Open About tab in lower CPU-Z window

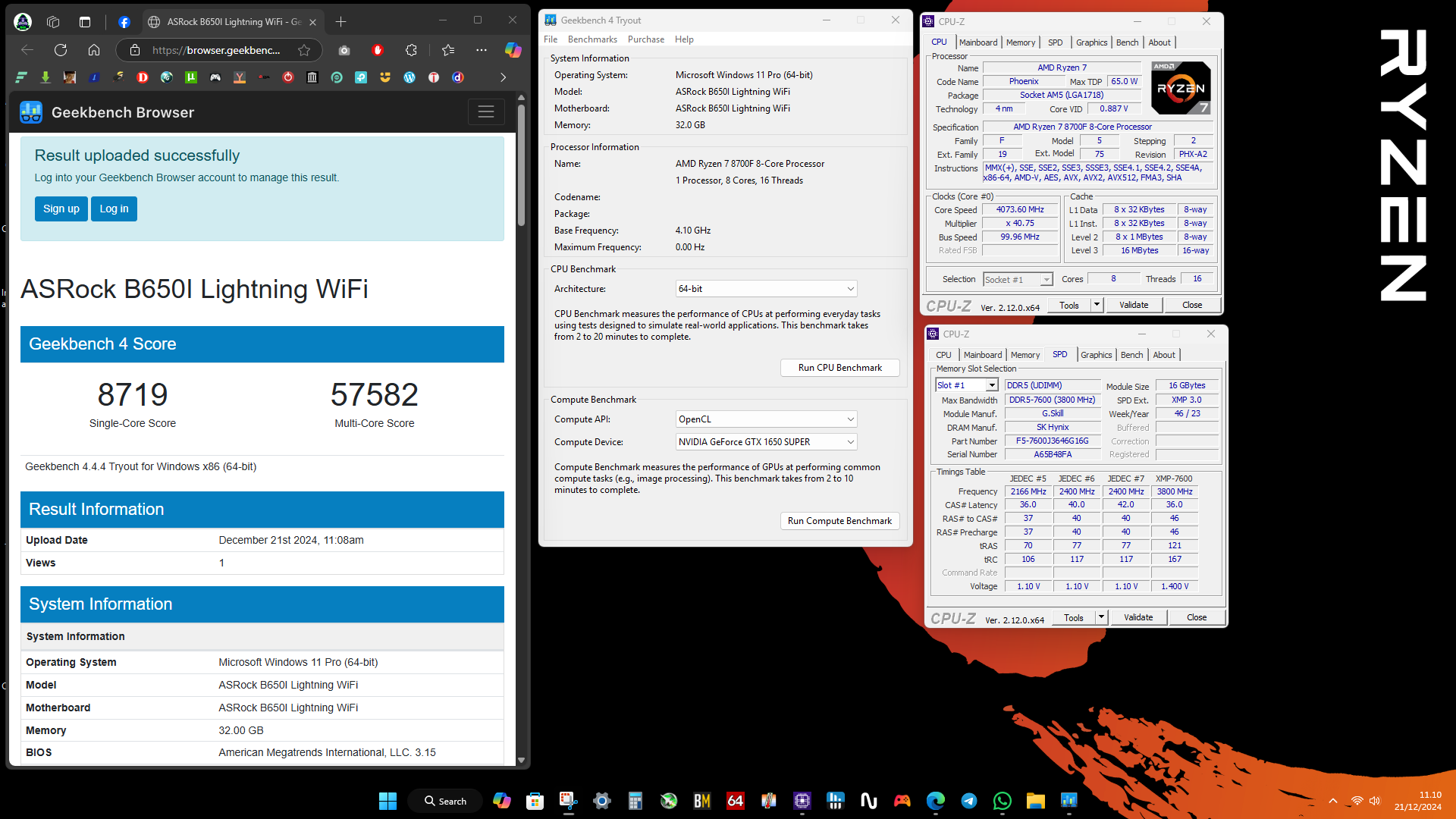[1164, 355]
